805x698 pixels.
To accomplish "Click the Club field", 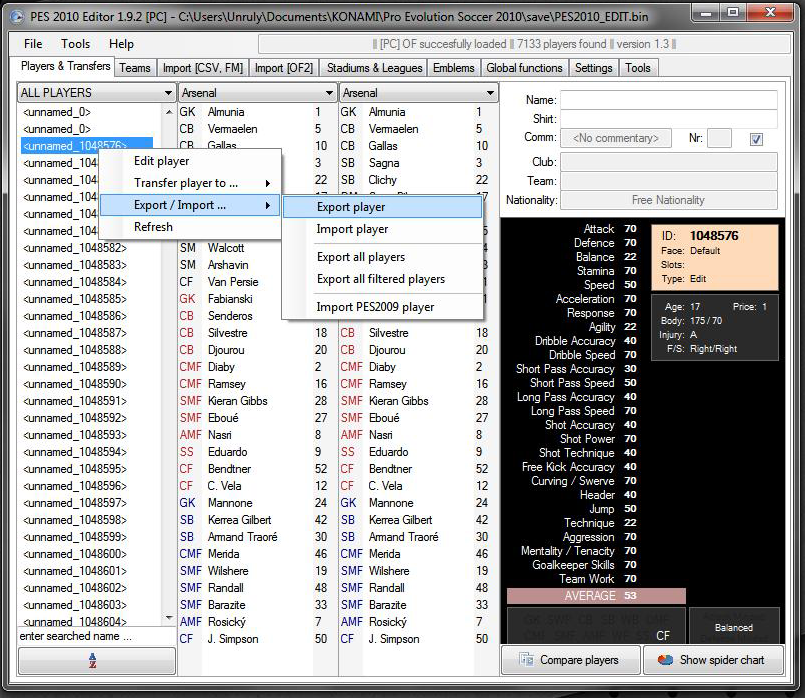I will pyautogui.click(x=668, y=162).
